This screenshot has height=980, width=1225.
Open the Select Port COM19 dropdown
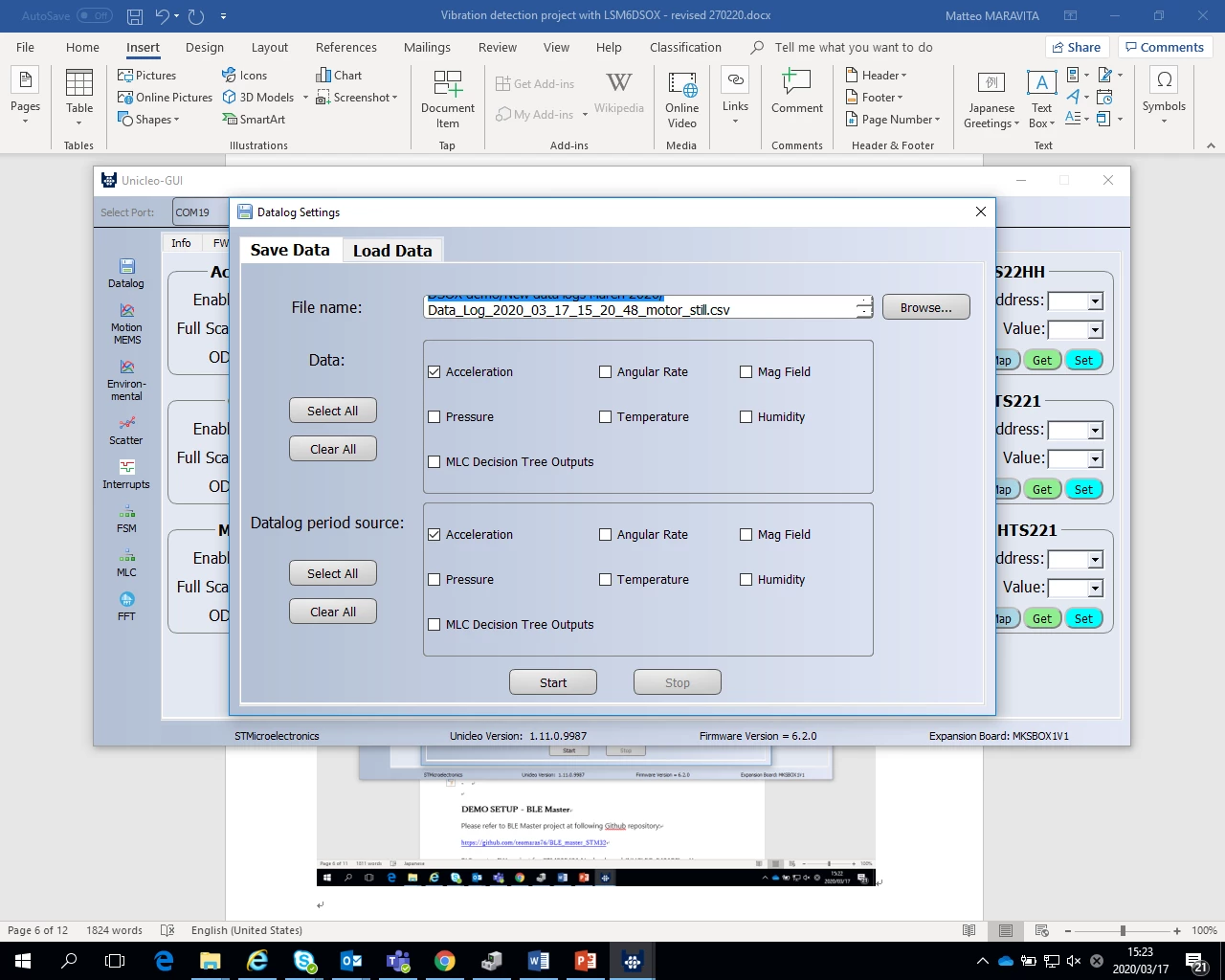(x=200, y=212)
